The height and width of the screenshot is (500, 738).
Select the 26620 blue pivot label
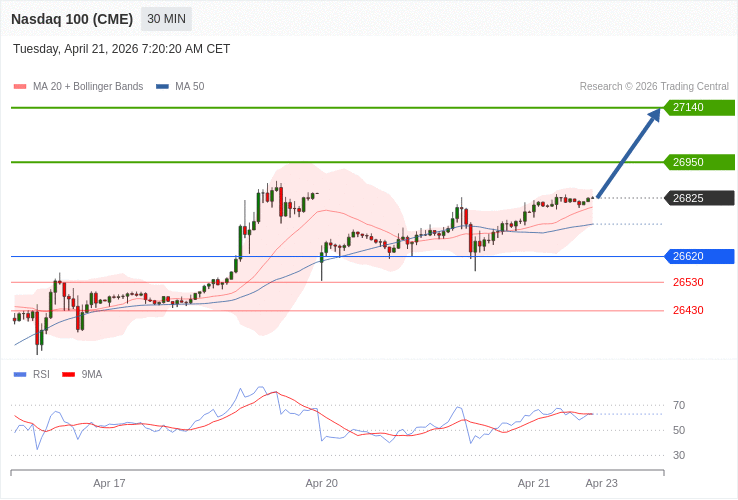click(699, 257)
